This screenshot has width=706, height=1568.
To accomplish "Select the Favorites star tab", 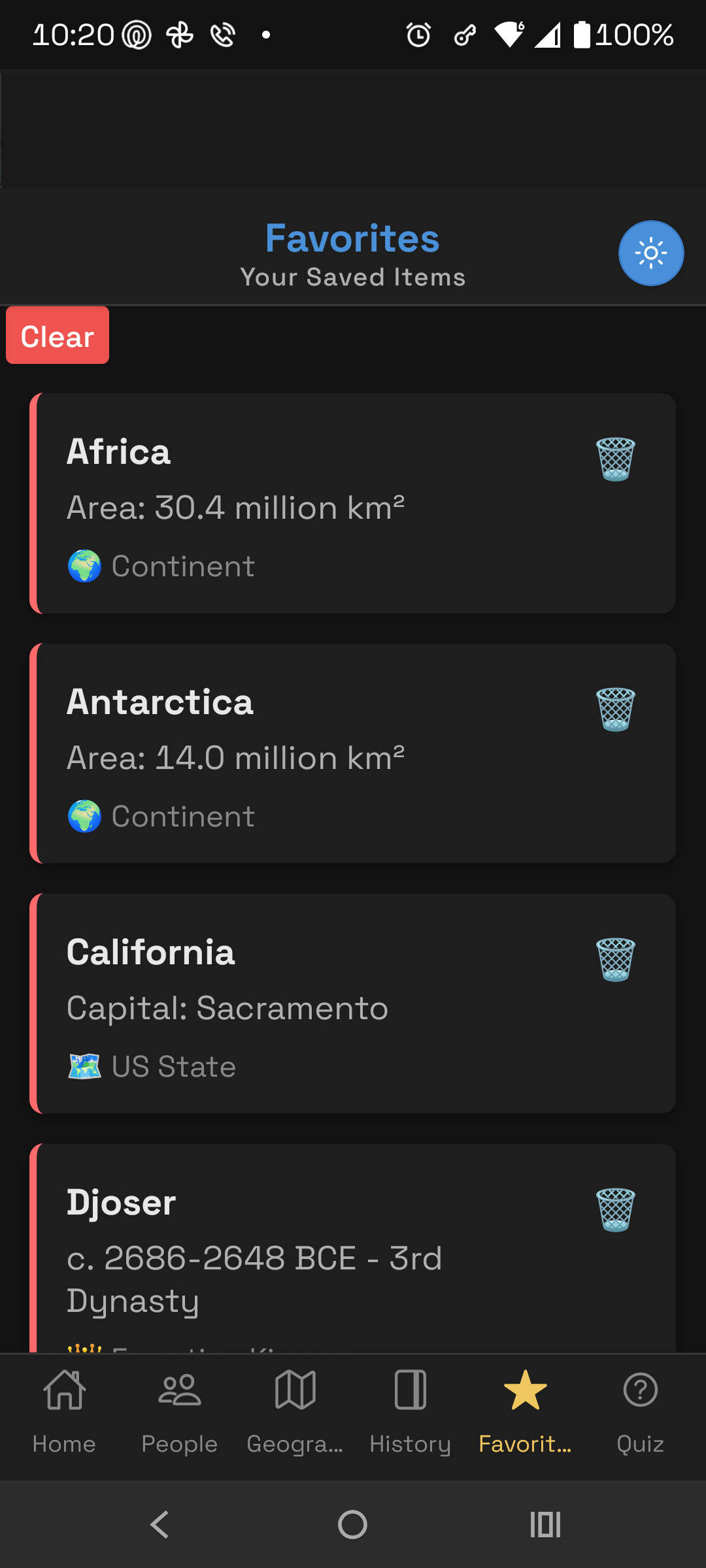I will (x=525, y=1411).
